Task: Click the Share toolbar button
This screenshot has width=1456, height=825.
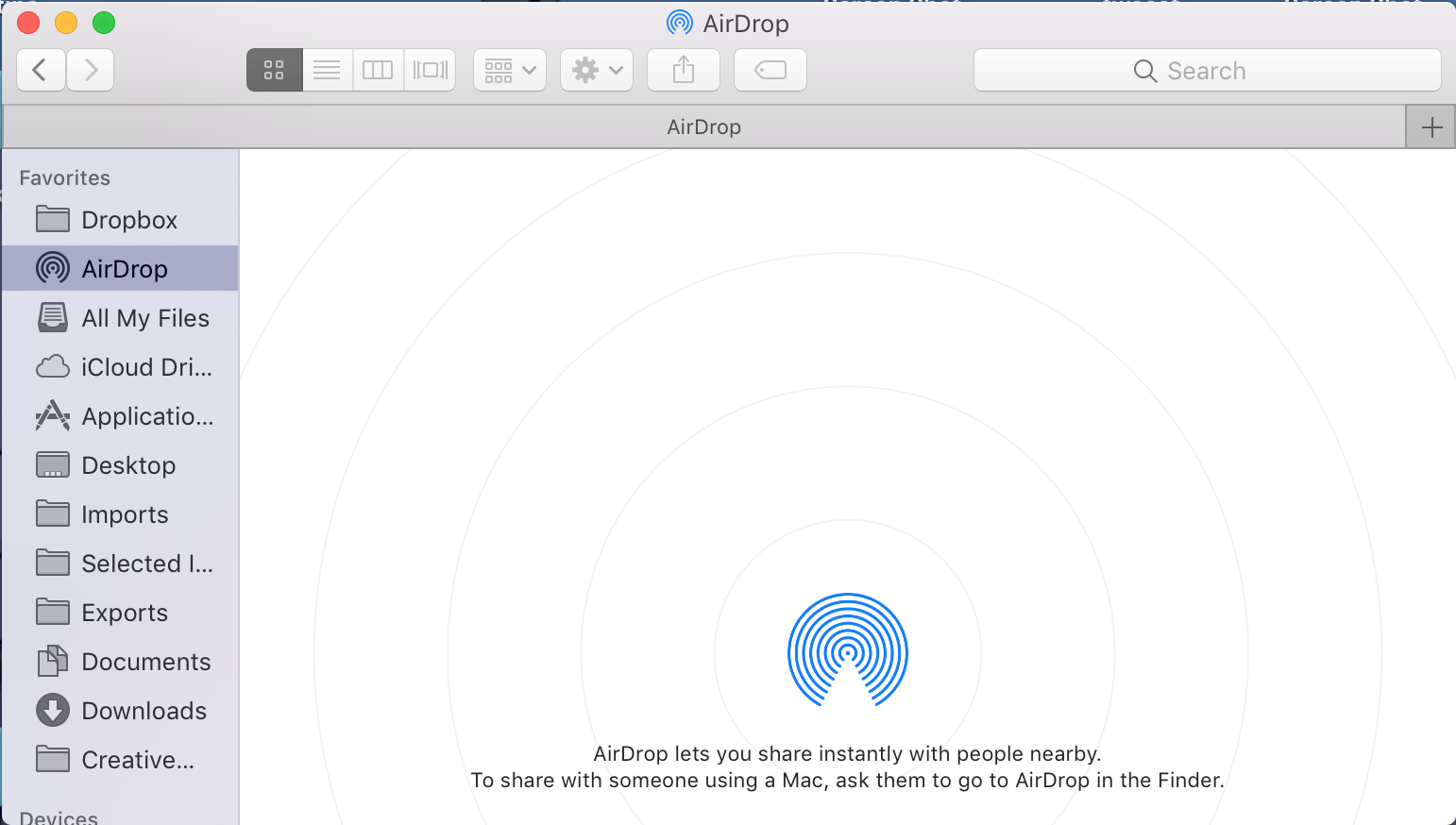Action: click(684, 70)
